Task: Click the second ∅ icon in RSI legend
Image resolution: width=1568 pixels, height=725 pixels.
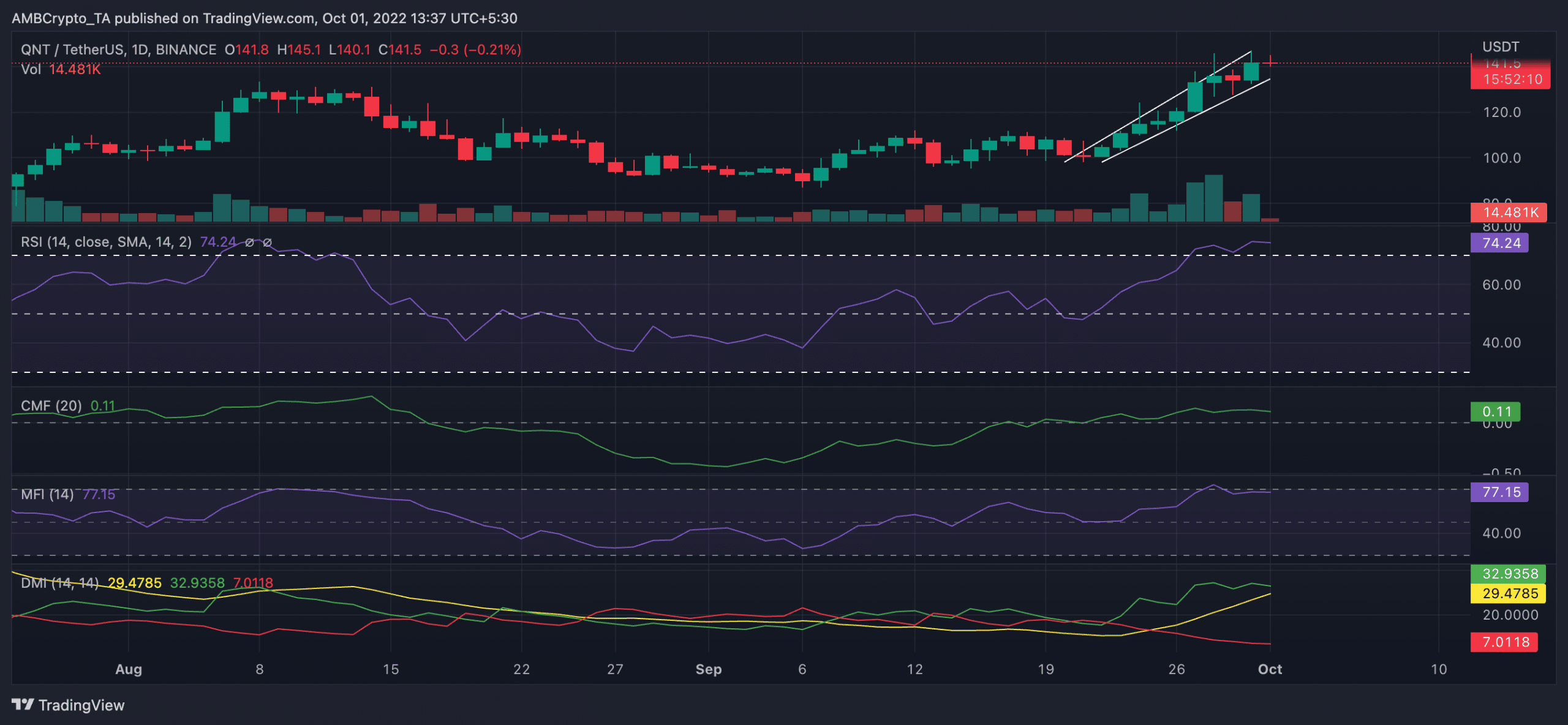Action: [x=267, y=242]
